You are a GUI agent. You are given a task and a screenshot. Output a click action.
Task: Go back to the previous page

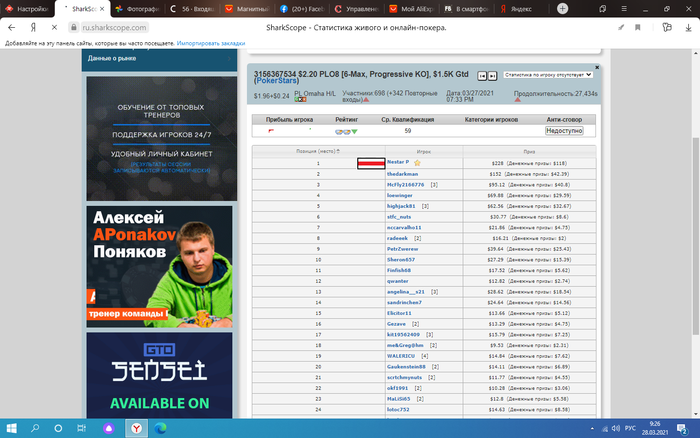12,27
